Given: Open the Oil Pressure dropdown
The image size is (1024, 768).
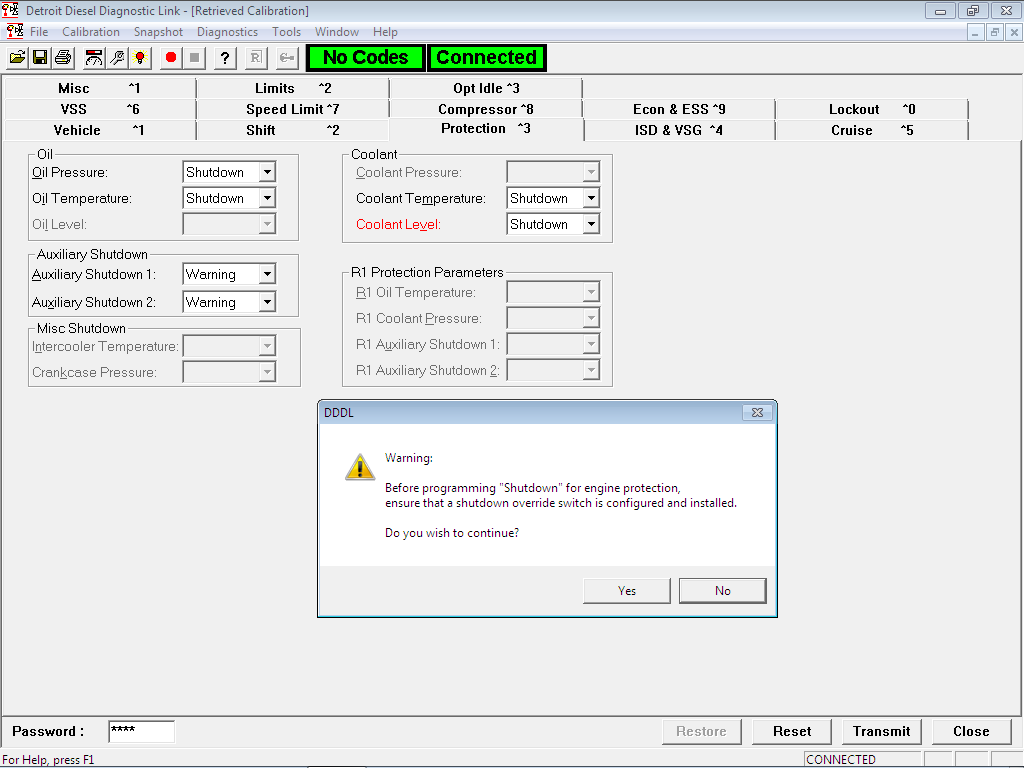Looking at the screenshot, I should click(x=267, y=172).
